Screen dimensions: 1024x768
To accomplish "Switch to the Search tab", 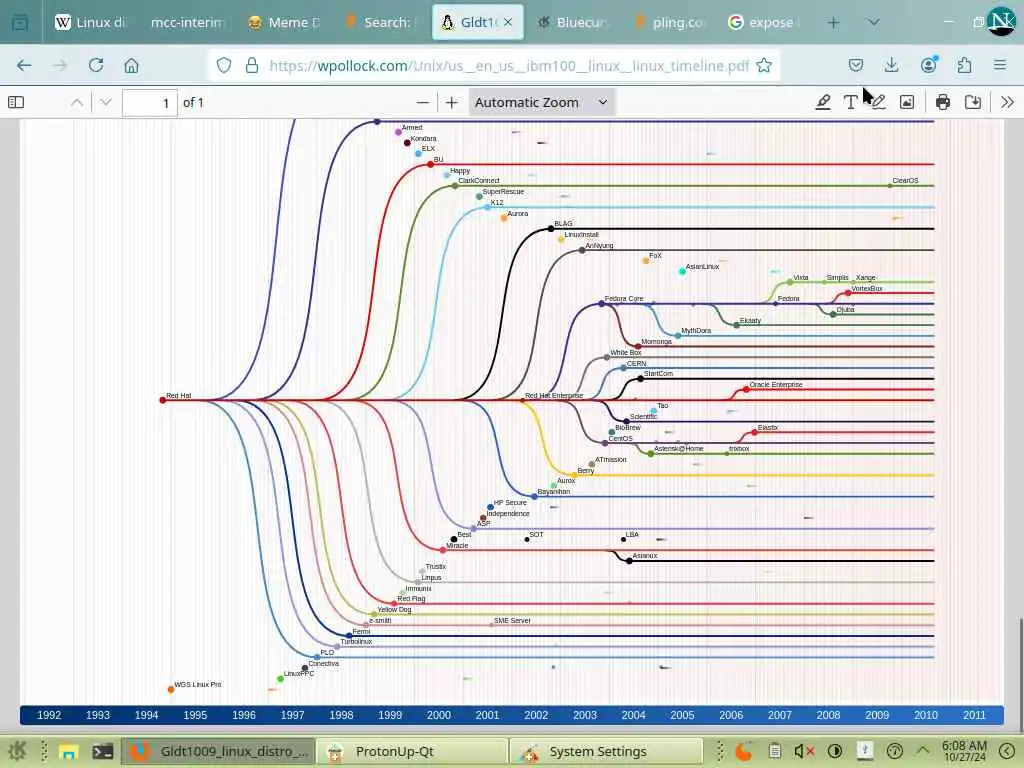I will [x=380, y=22].
